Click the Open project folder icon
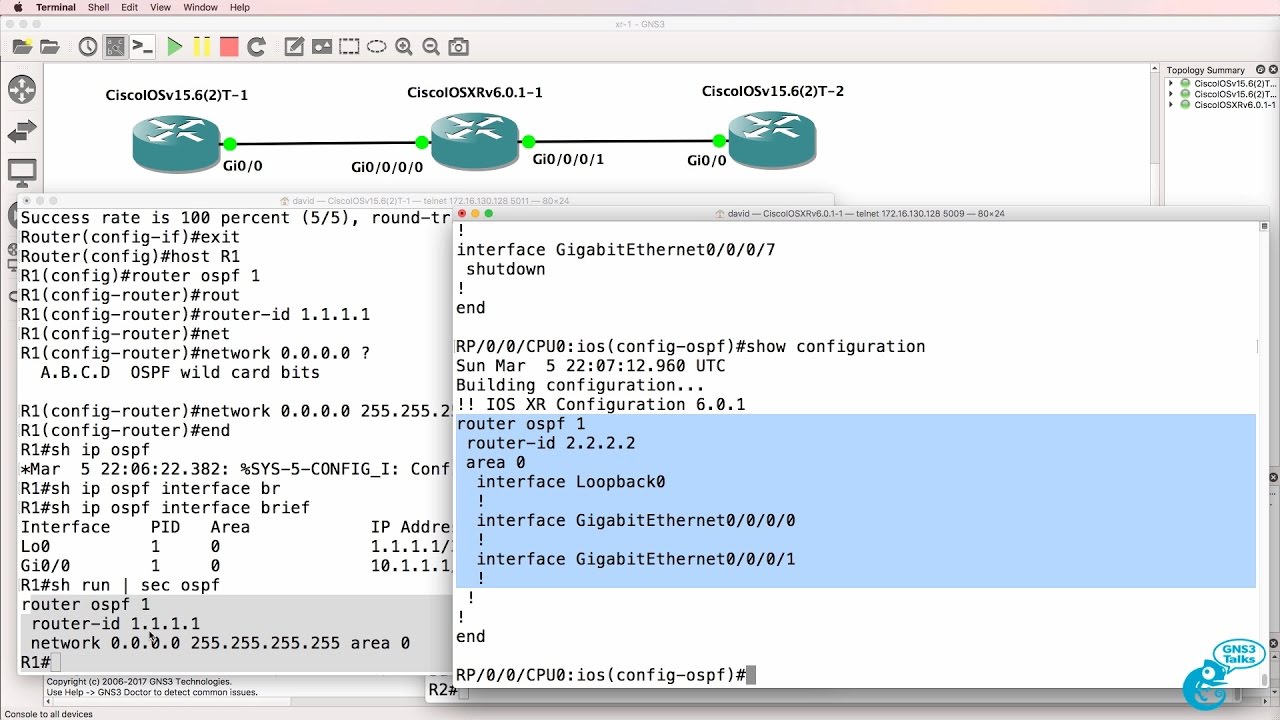The width and height of the screenshot is (1280, 720). pyautogui.click(x=49, y=46)
